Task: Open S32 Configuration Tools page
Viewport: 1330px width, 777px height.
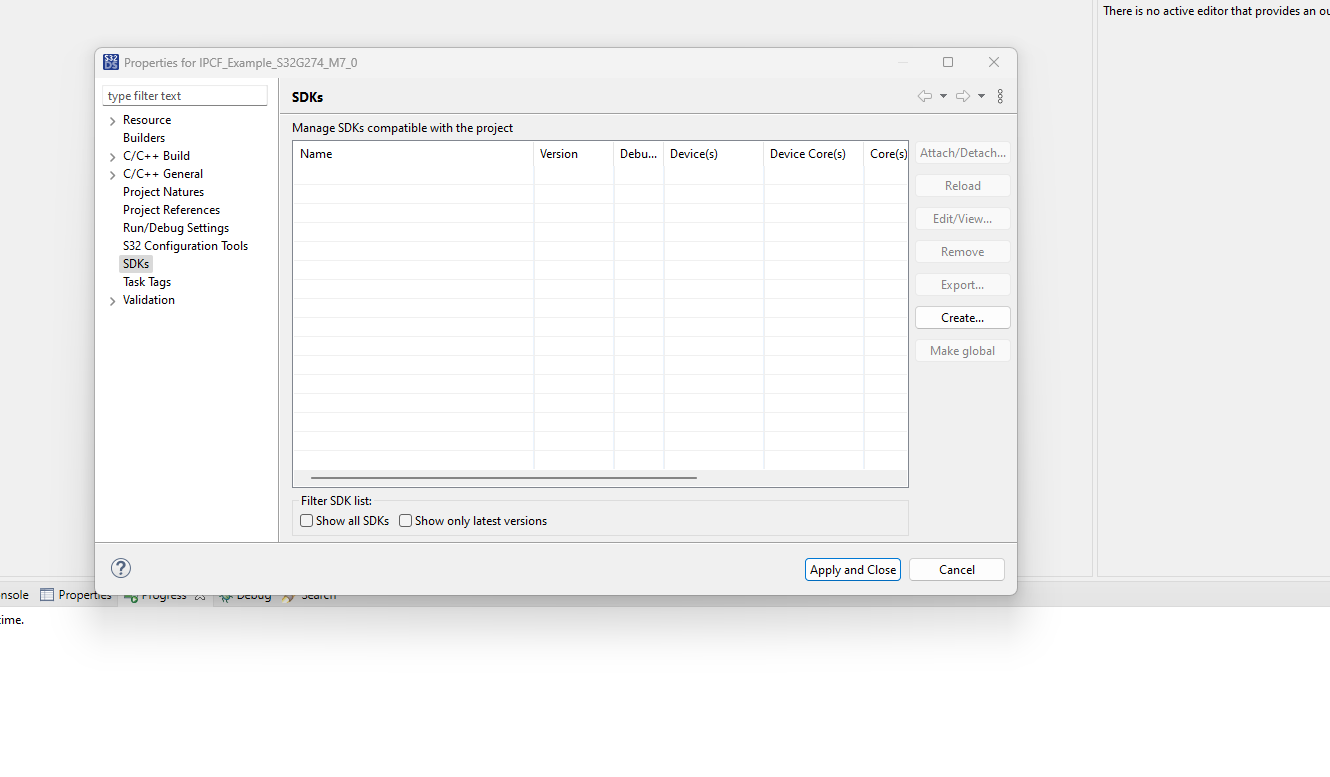Action: tap(185, 246)
